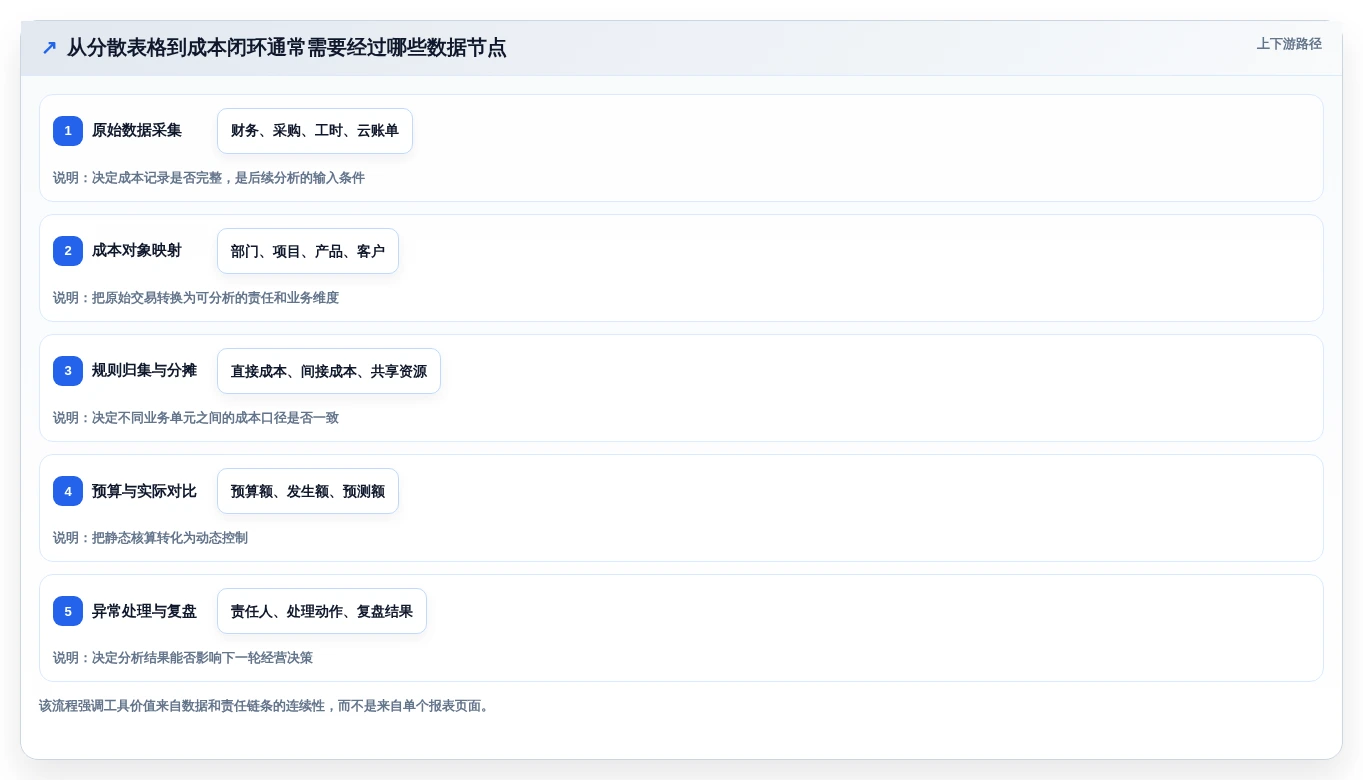Click the arrow icon beside the heading
This screenshot has width=1363, height=780.
tap(49, 47)
